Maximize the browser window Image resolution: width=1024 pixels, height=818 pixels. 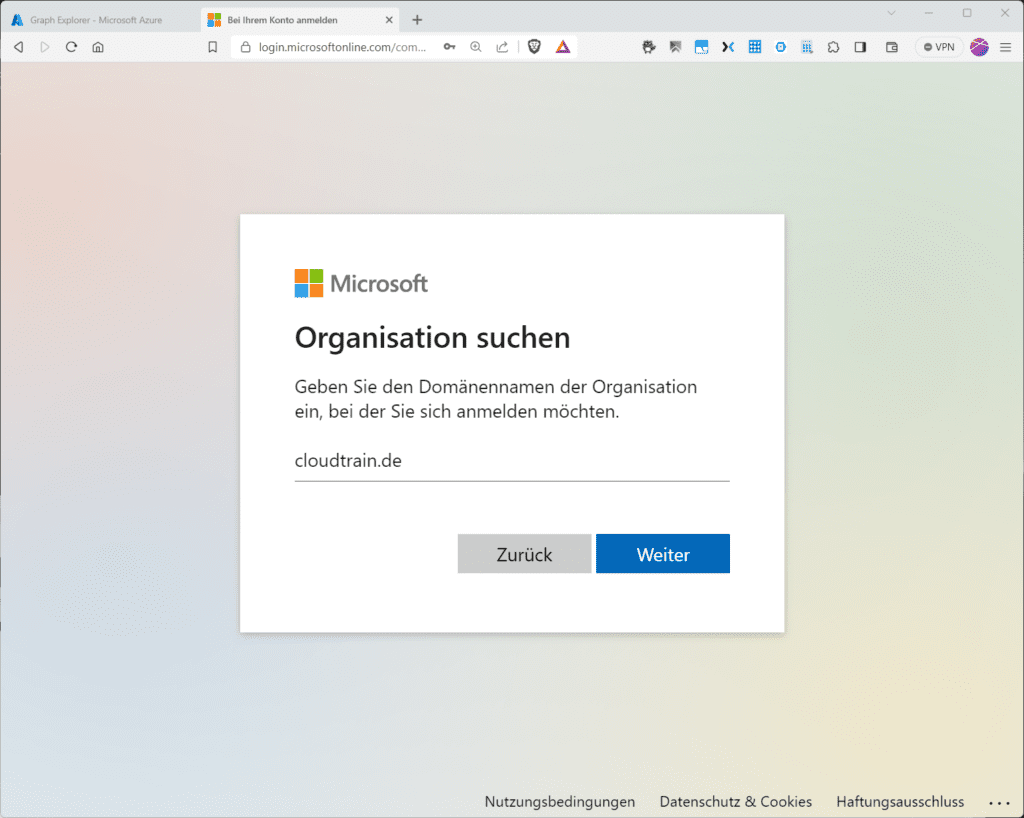pyautogui.click(x=967, y=13)
